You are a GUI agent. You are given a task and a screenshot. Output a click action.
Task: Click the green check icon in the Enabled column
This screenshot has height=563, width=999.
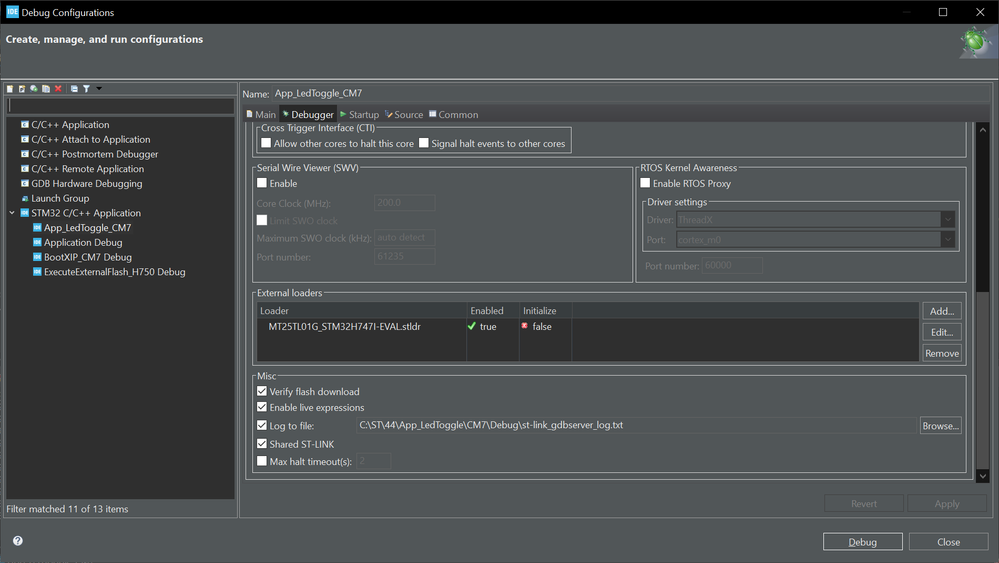471,326
